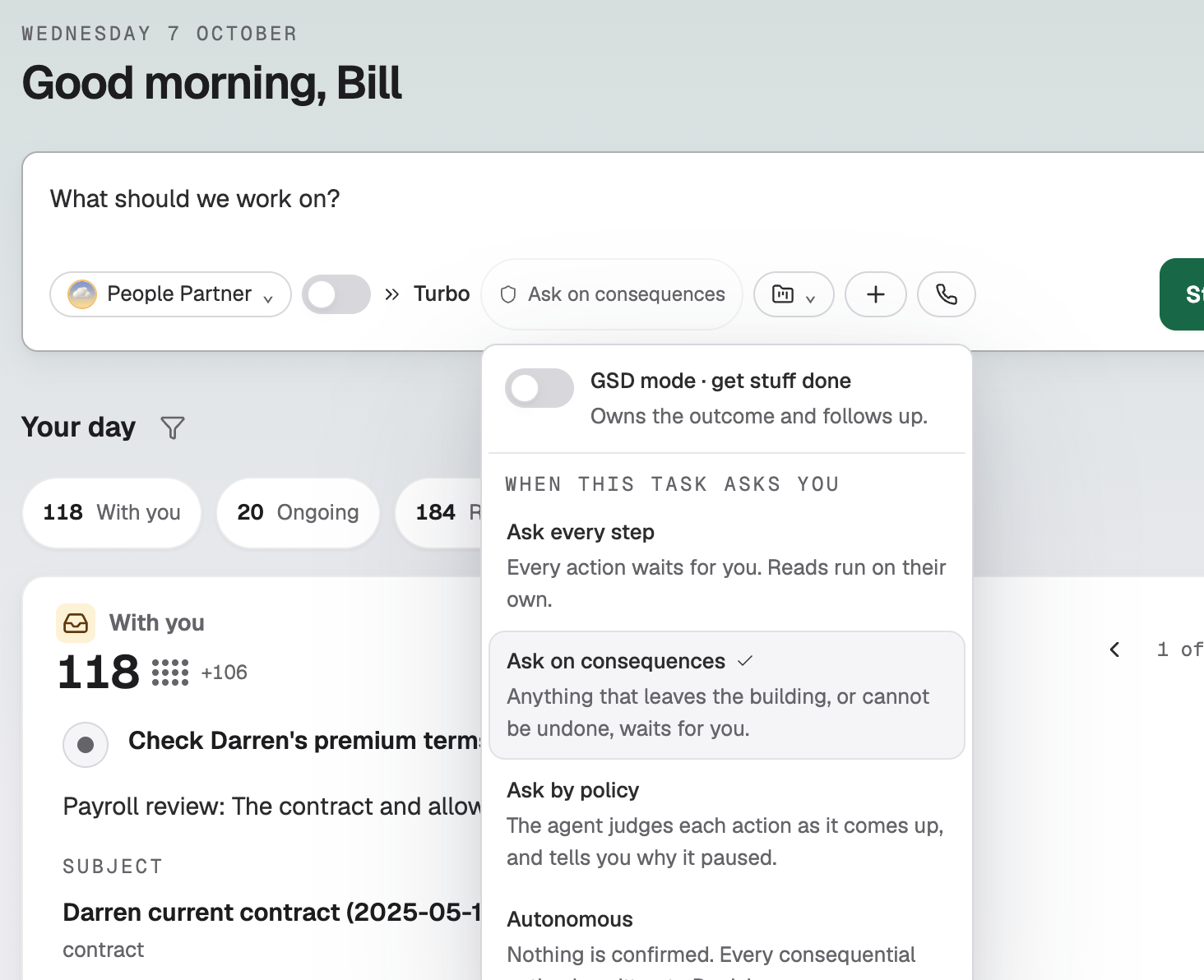Click the green submit button
The height and width of the screenshot is (980, 1204).
click(x=1182, y=294)
